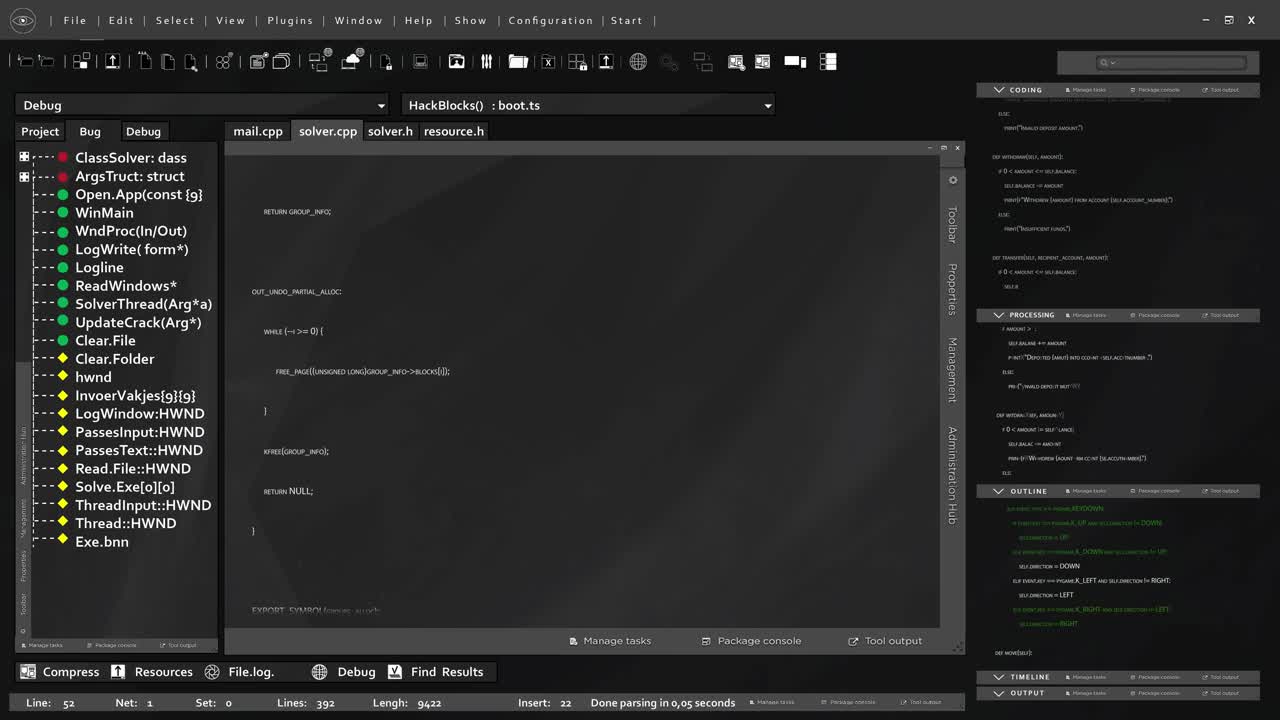Open the HackBlocks boot.ts dropdown
This screenshot has width=1280, height=720.
pyautogui.click(x=588, y=105)
